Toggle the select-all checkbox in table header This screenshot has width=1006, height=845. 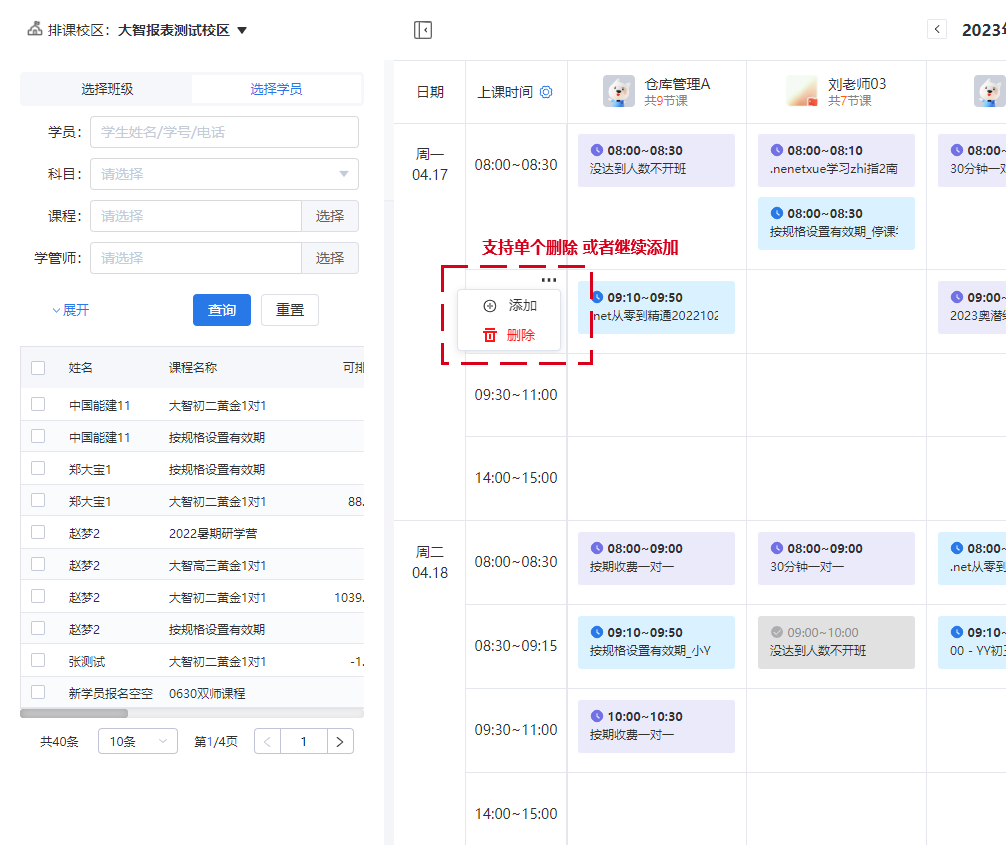point(38,368)
